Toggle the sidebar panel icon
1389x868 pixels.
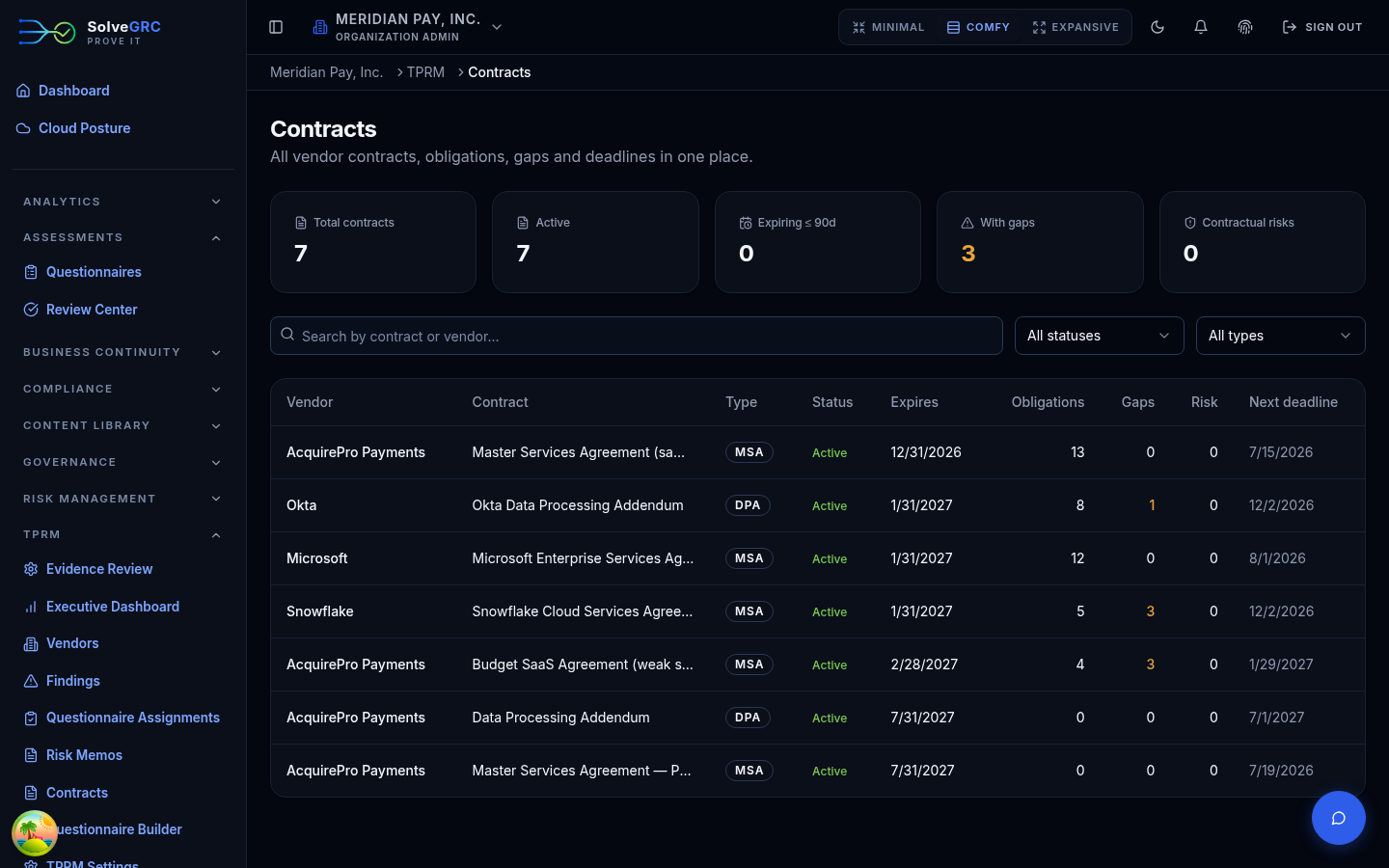click(x=276, y=27)
